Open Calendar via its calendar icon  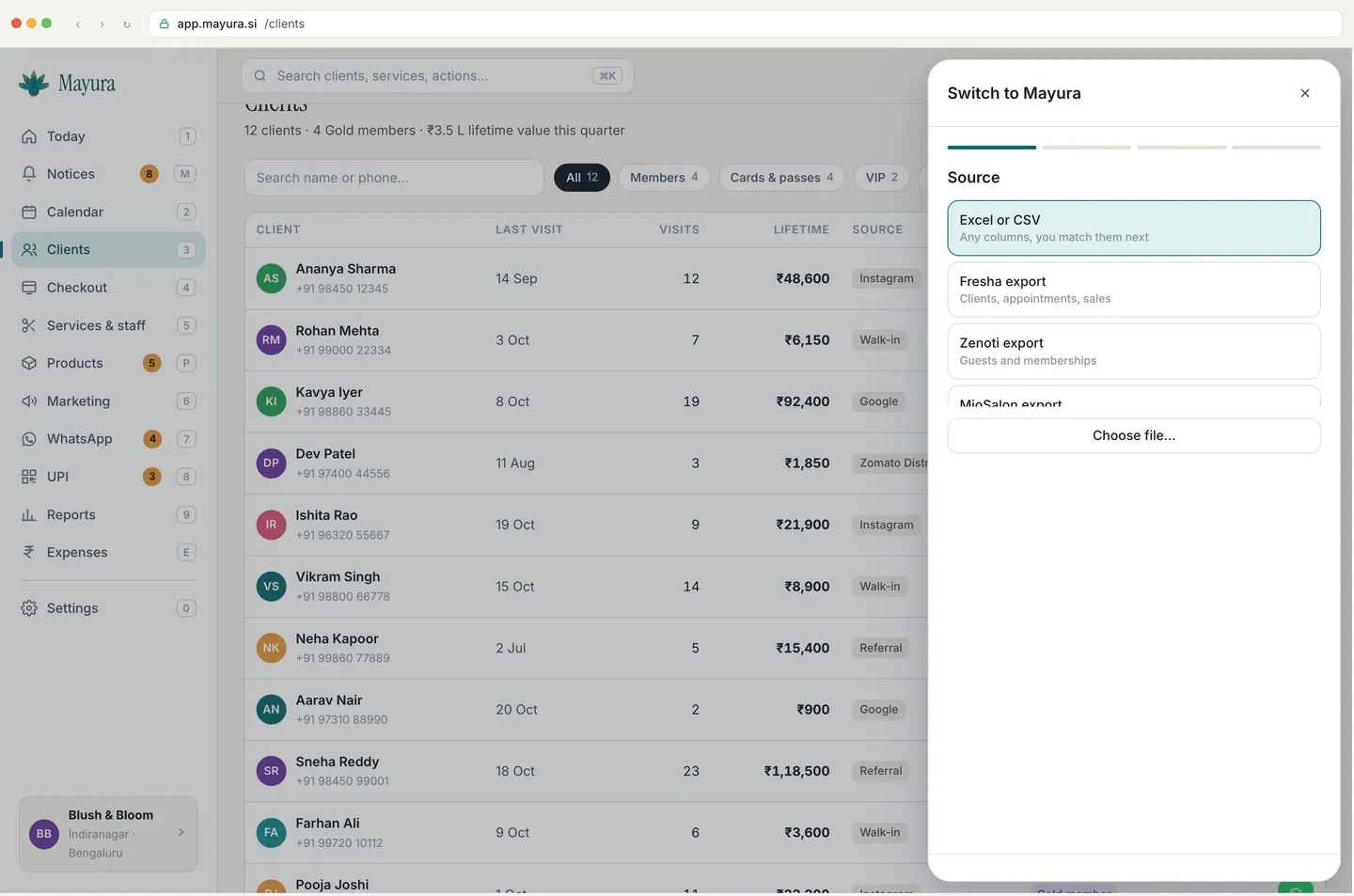pos(29,212)
